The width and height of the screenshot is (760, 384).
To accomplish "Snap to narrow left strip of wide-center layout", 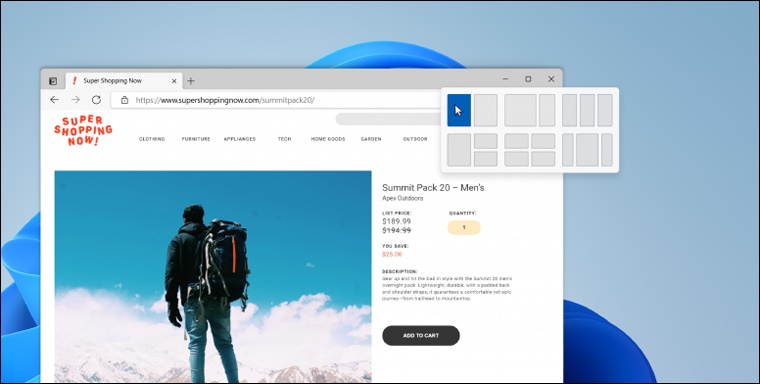I will (568, 150).
